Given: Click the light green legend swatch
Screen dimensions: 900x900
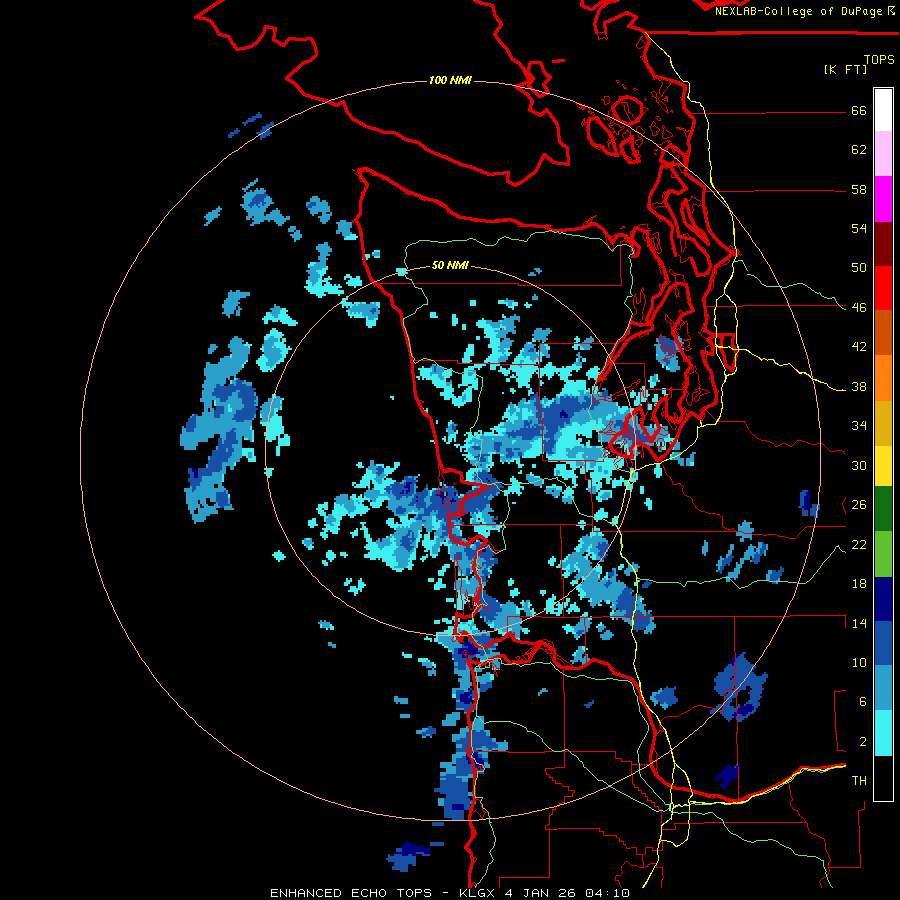Looking at the screenshot, I should click(x=883, y=554).
